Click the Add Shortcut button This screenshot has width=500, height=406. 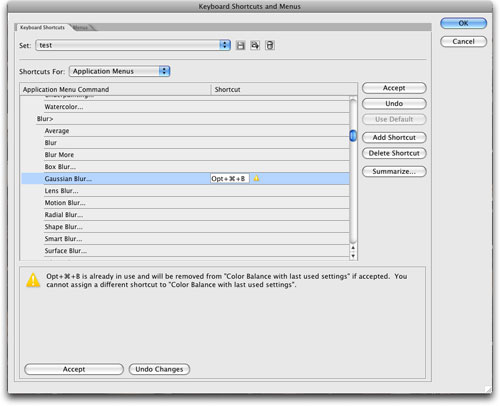coord(394,137)
